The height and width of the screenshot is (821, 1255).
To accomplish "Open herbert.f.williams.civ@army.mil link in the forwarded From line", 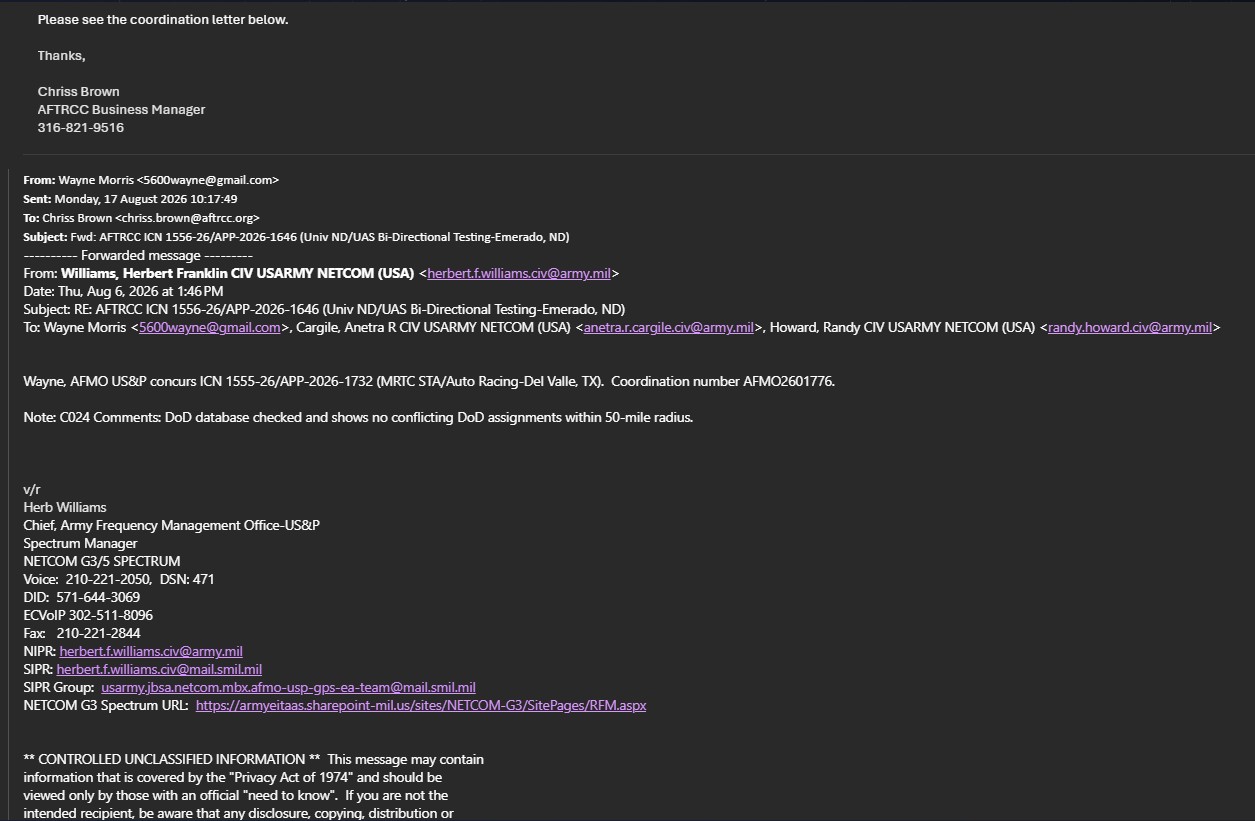I will pos(519,273).
